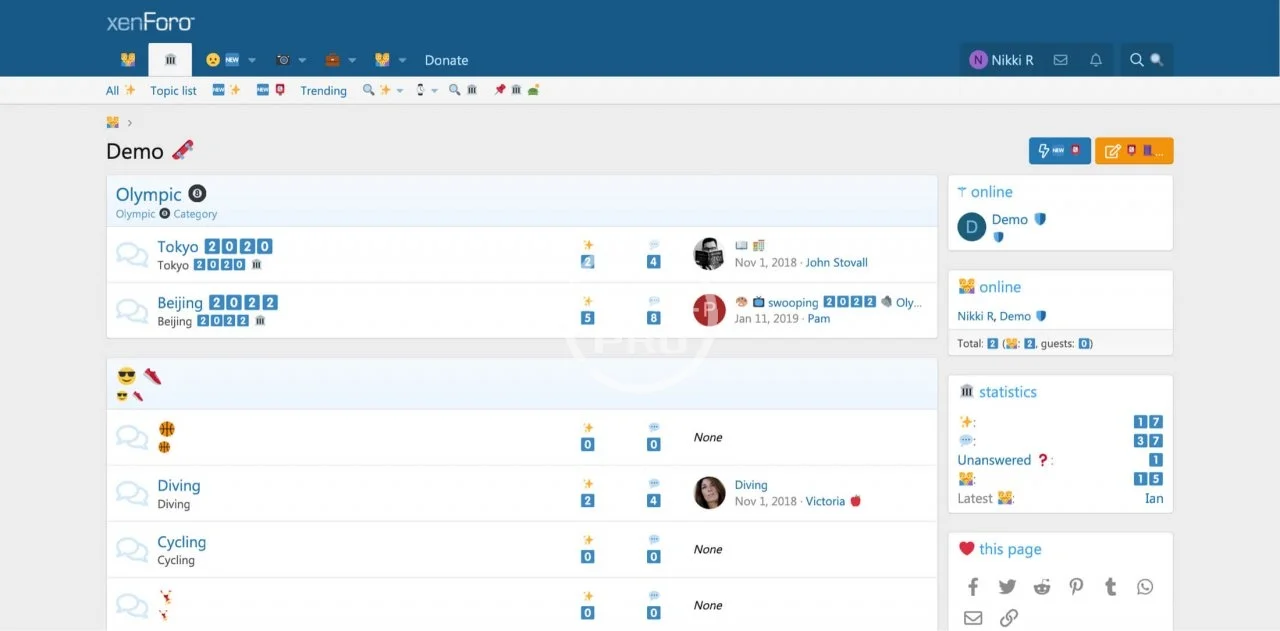Click the blue lightning new posts button
The width and height of the screenshot is (1280, 631).
click(x=1059, y=151)
